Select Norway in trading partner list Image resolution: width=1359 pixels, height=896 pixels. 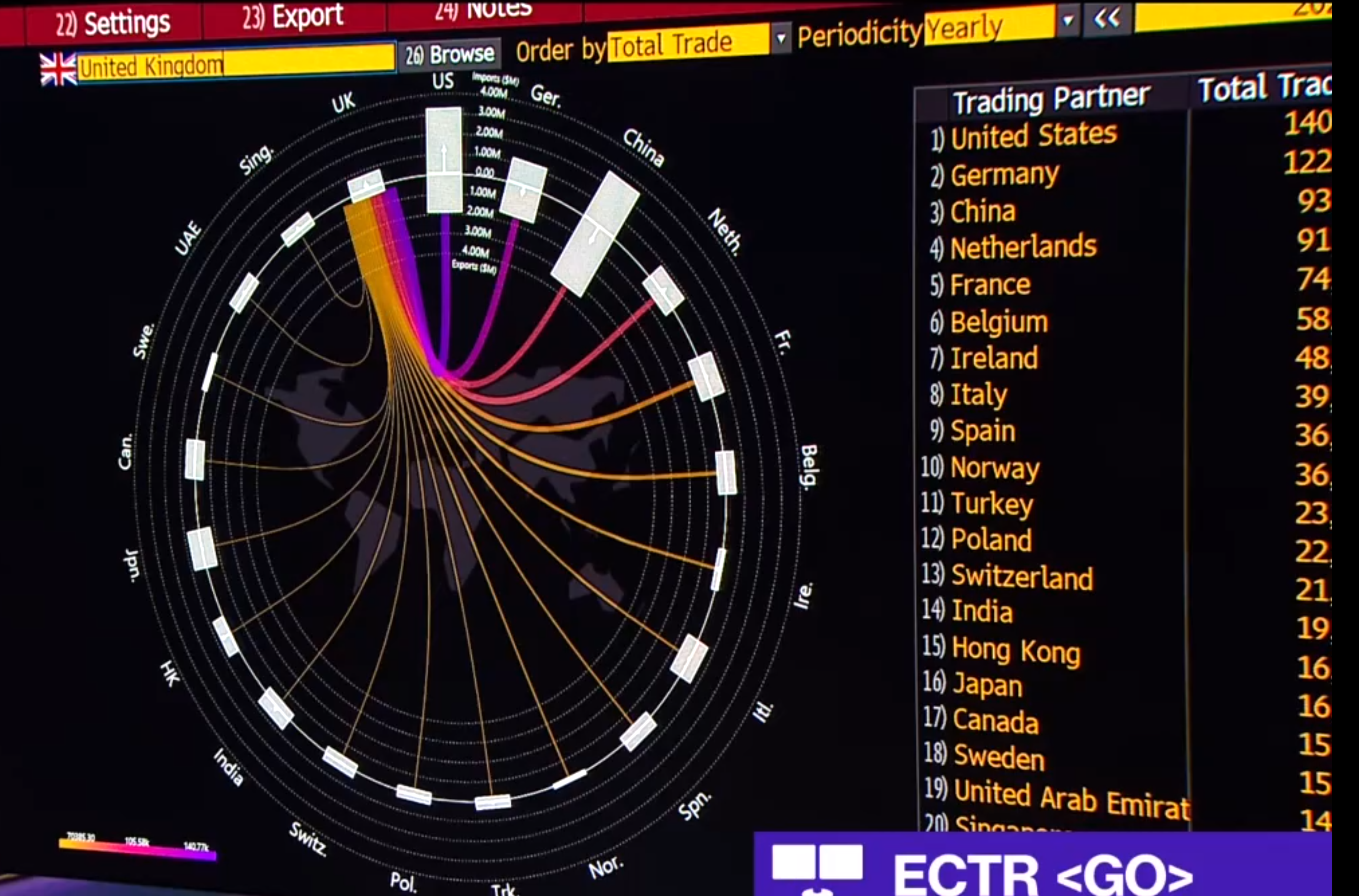coord(994,468)
